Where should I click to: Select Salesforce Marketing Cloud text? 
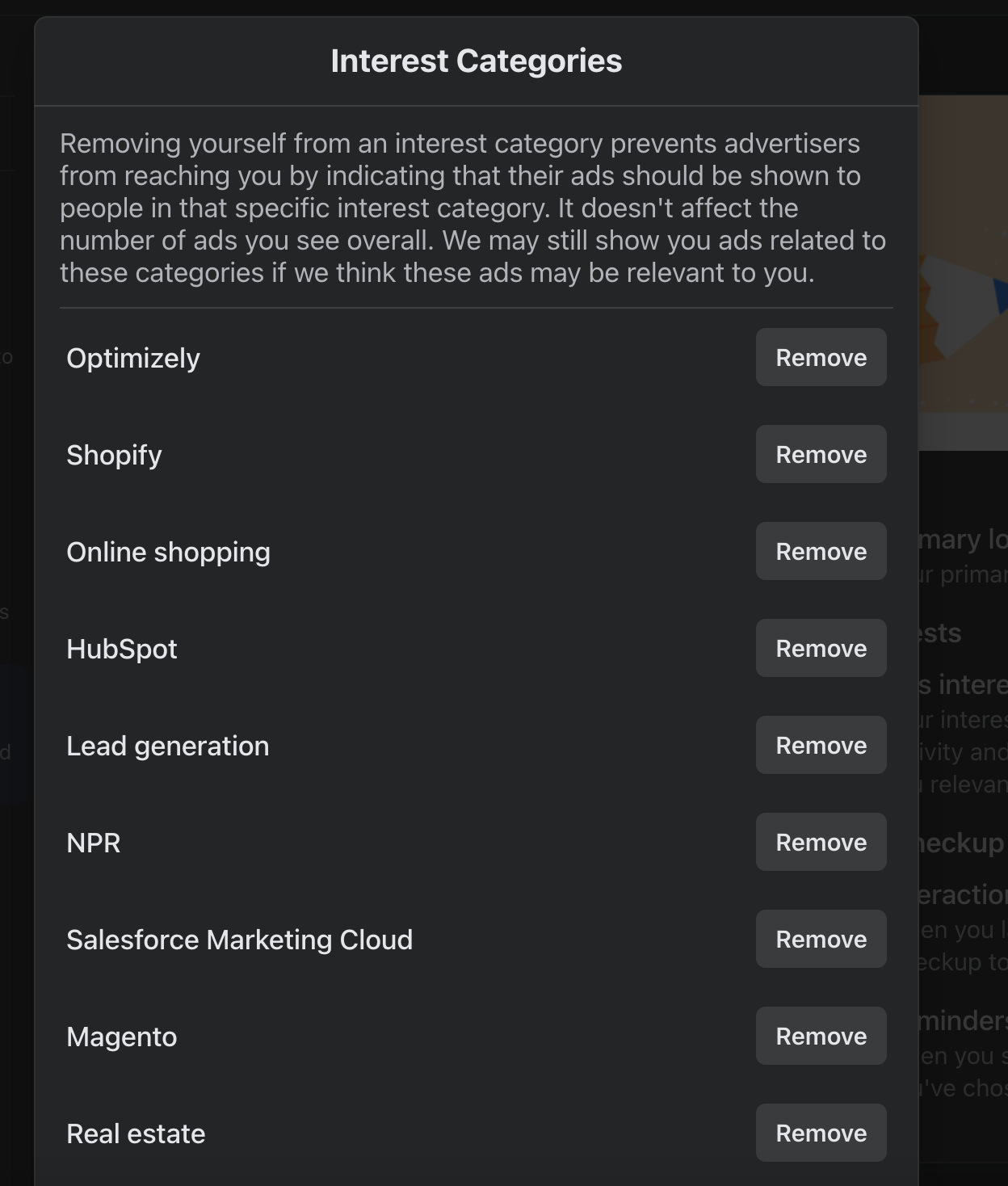pos(239,940)
